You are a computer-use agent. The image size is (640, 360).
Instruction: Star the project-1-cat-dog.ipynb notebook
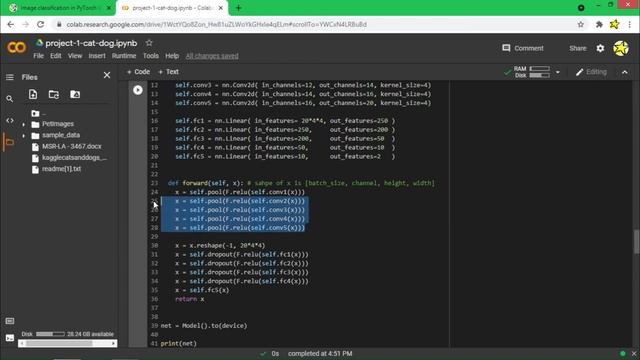(149, 42)
